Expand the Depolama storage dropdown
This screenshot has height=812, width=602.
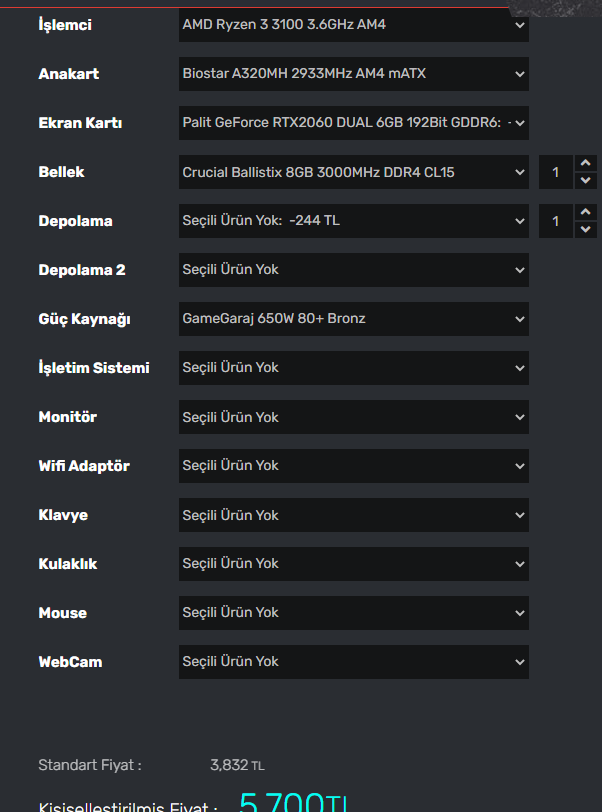pyautogui.click(x=353, y=221)
